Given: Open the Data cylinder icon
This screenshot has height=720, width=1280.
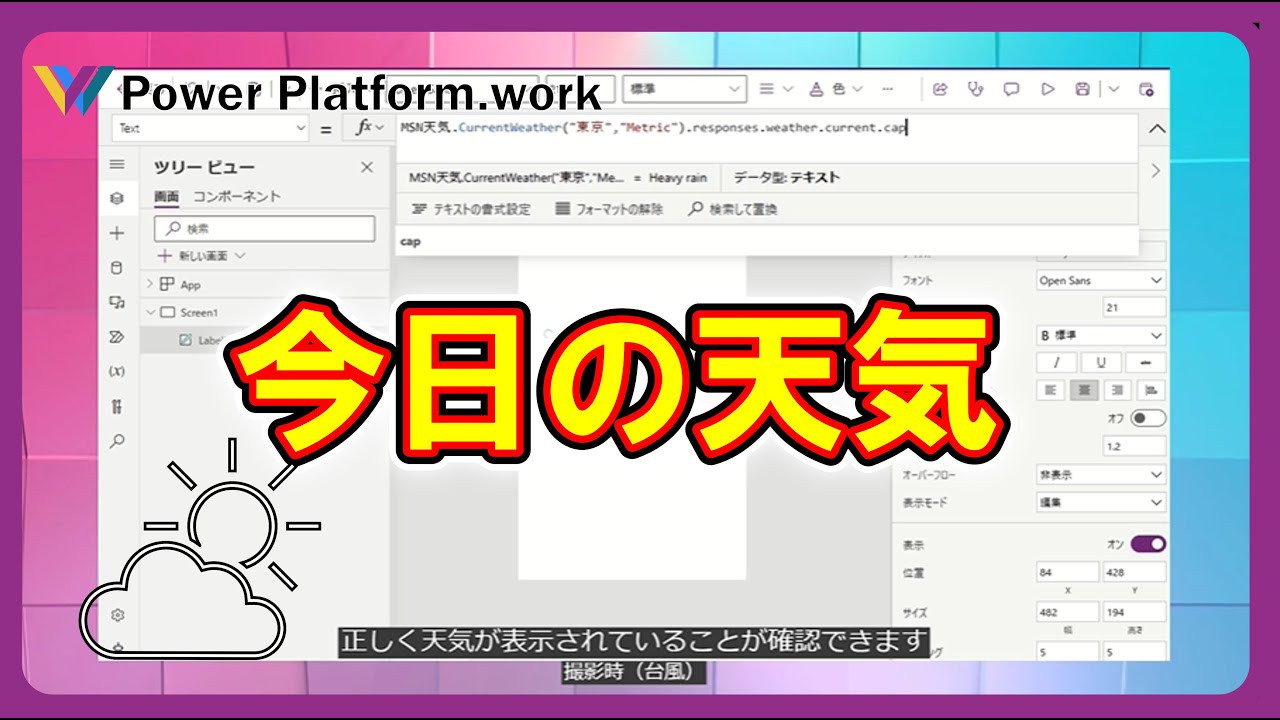Looking at the screenshot, I should 117,267.
